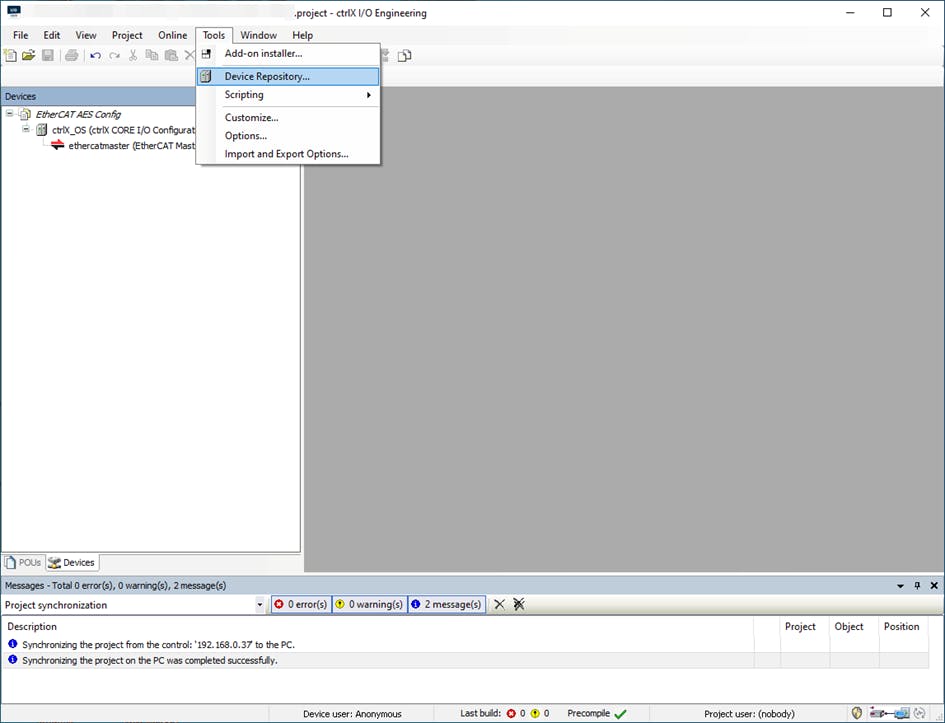Viewport: 945px width, 723px height.
Task: Open the Messages panel window position dropdown
Action: click(900, 586)
